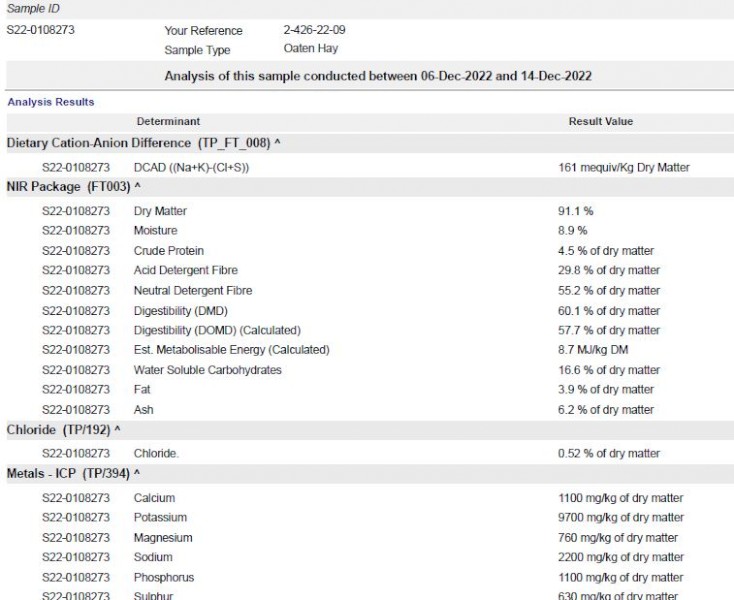This screenshot has height=600, width=734.
Task: Click the Magnesium determinant label
Action: [x=163, y=538]
